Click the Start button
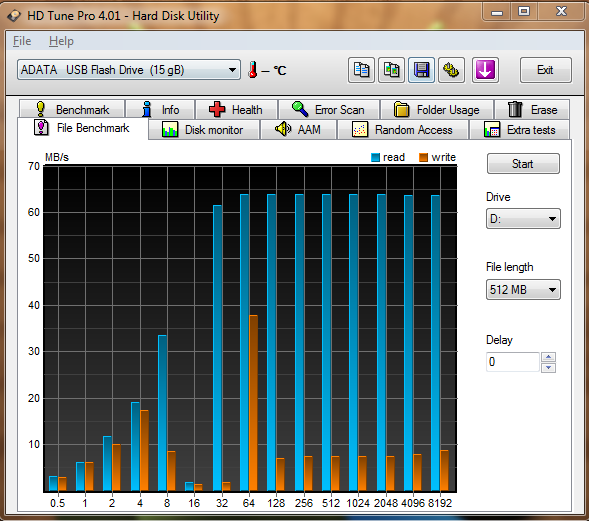The width and height of the screenshot is (589, 521). click(x=523, y=164)
